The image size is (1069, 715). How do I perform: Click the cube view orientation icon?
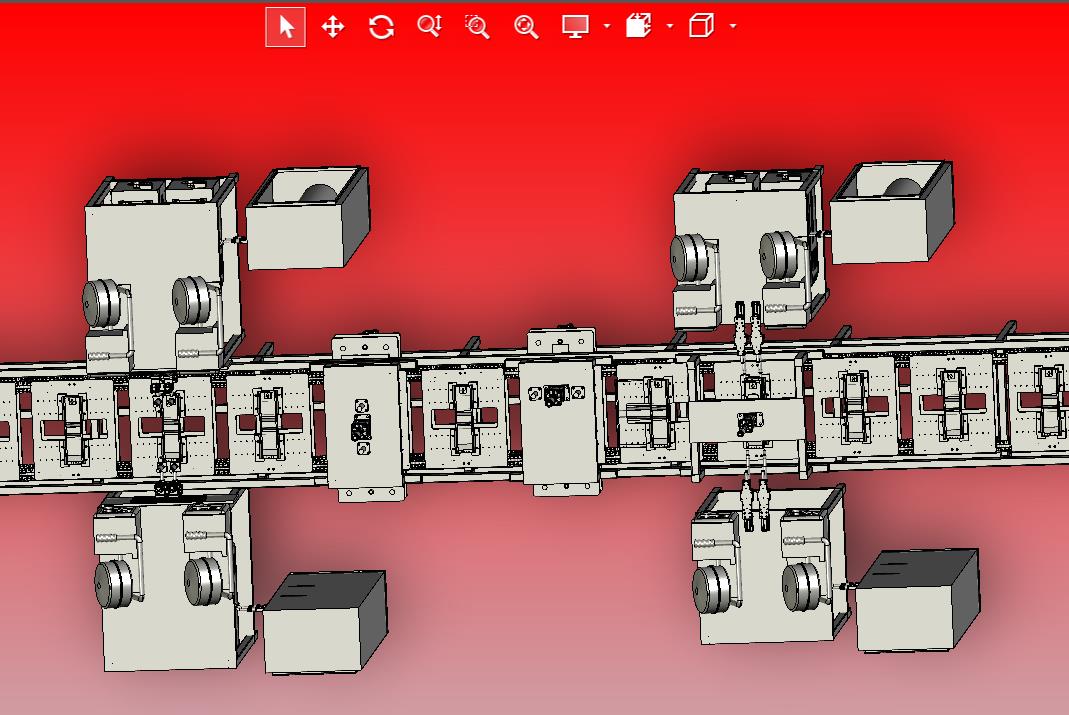point(702,26)
